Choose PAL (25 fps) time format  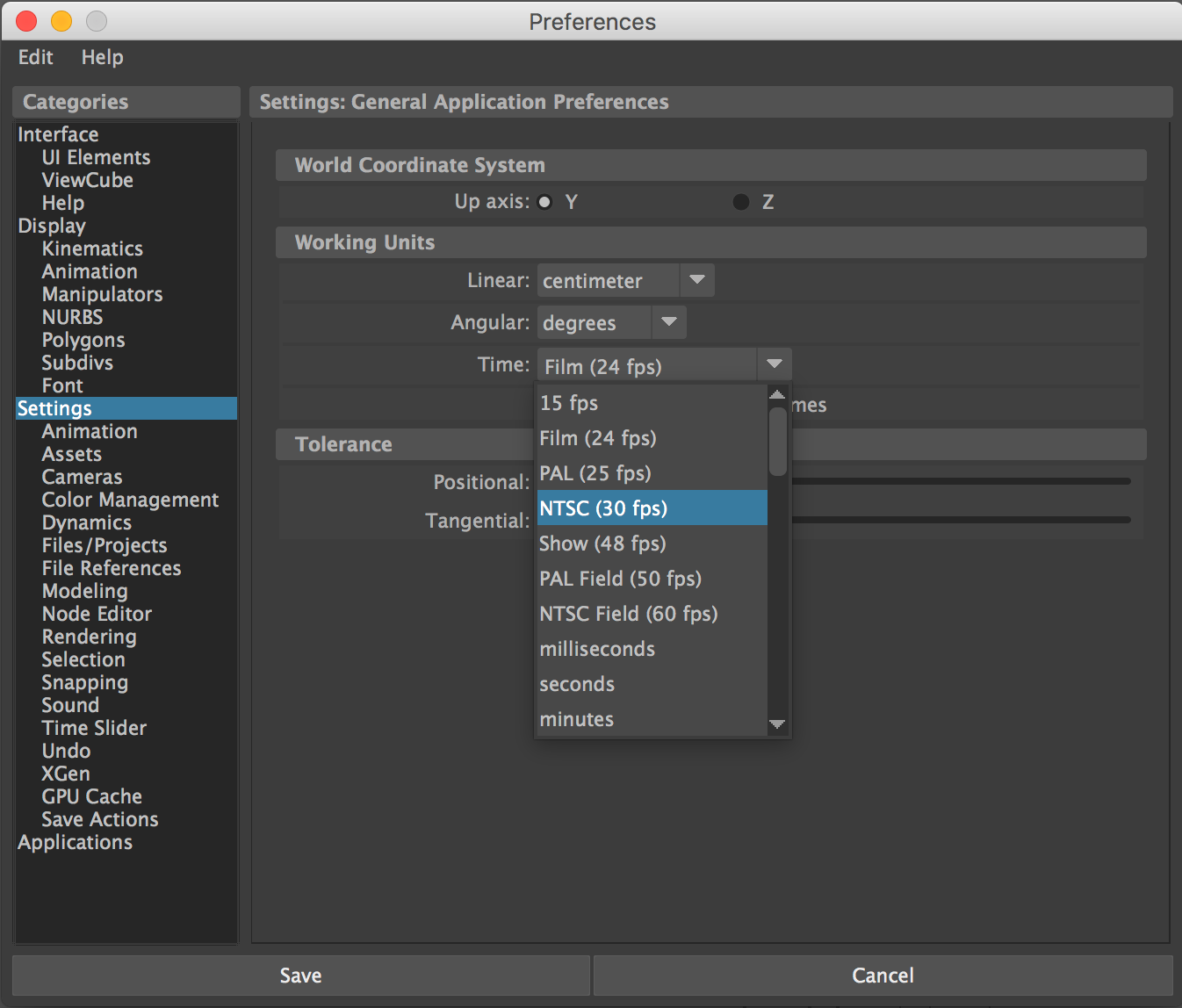(x=595, y=473)
